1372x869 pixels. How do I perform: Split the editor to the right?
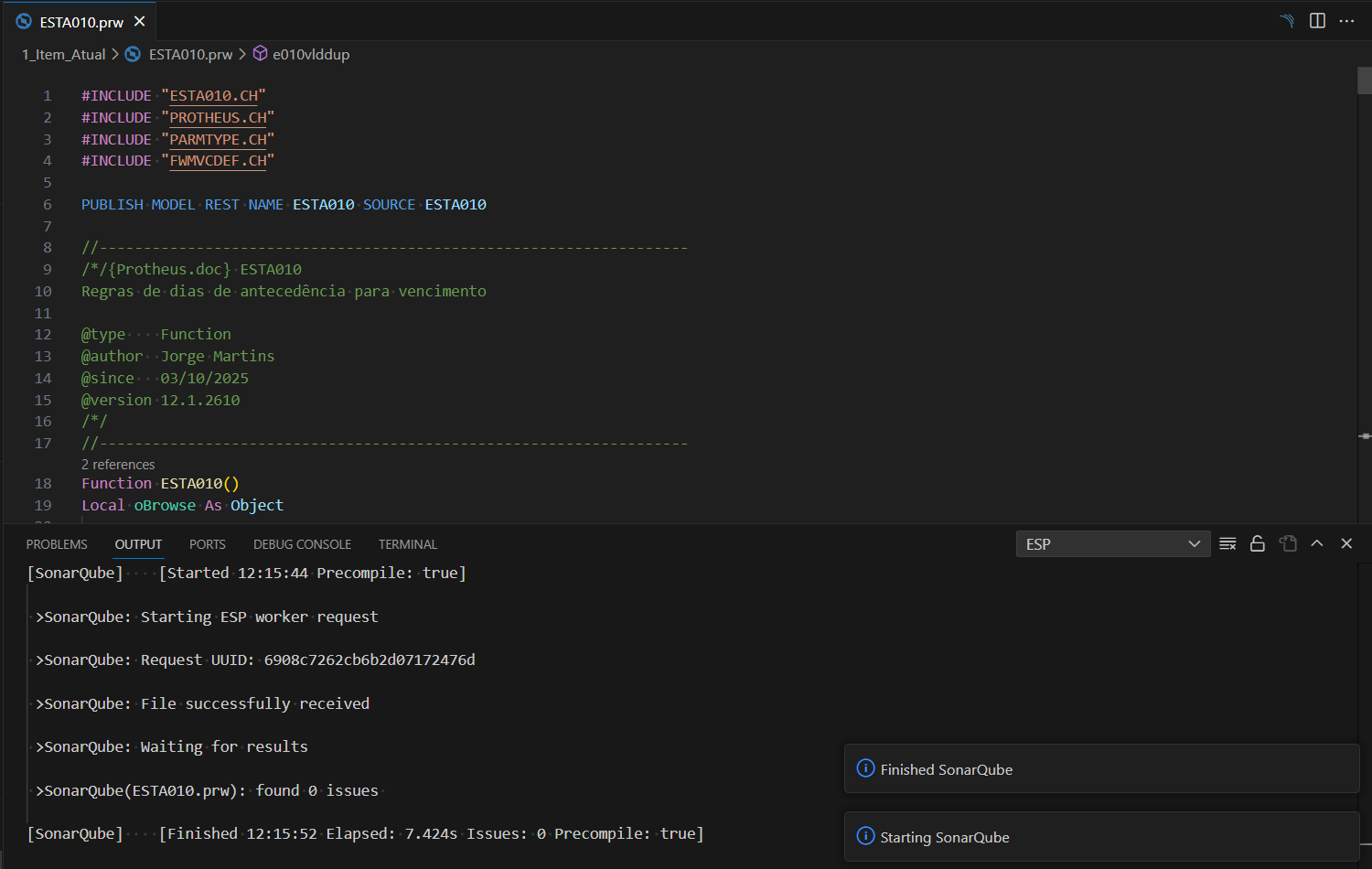1317,21
